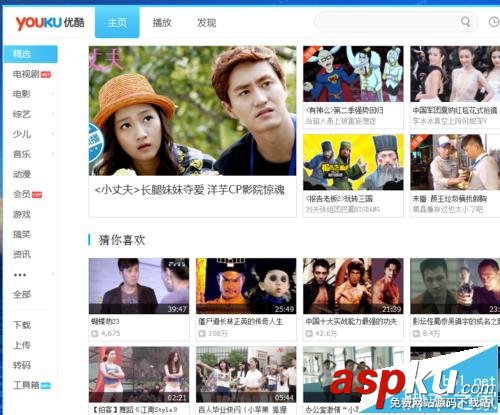
Task: Open 工具箱 in sidebar
Action: click(x=31, y=385)
